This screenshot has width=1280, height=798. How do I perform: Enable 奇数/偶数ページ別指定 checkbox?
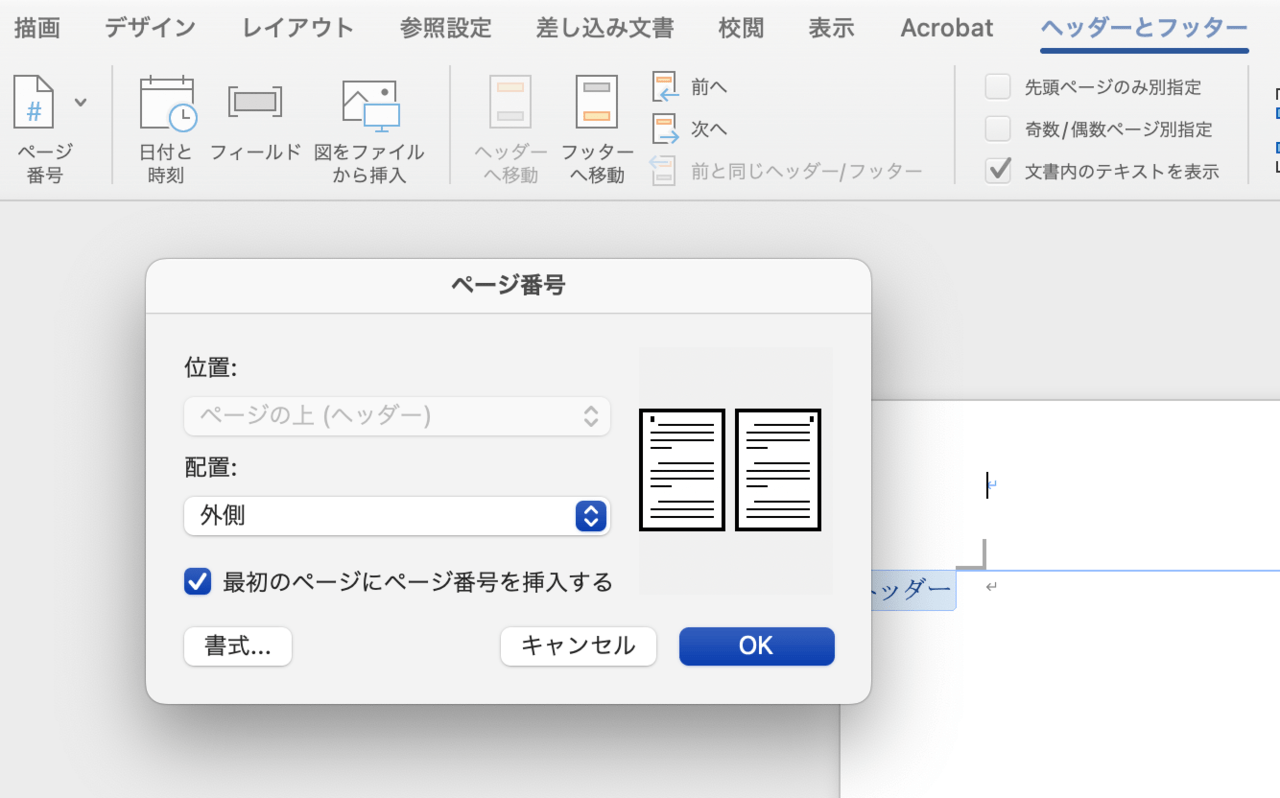point(998,129)
